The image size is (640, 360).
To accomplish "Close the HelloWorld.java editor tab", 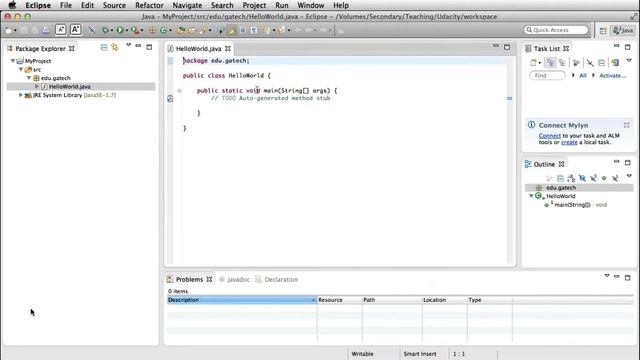I will click(228, 49).
